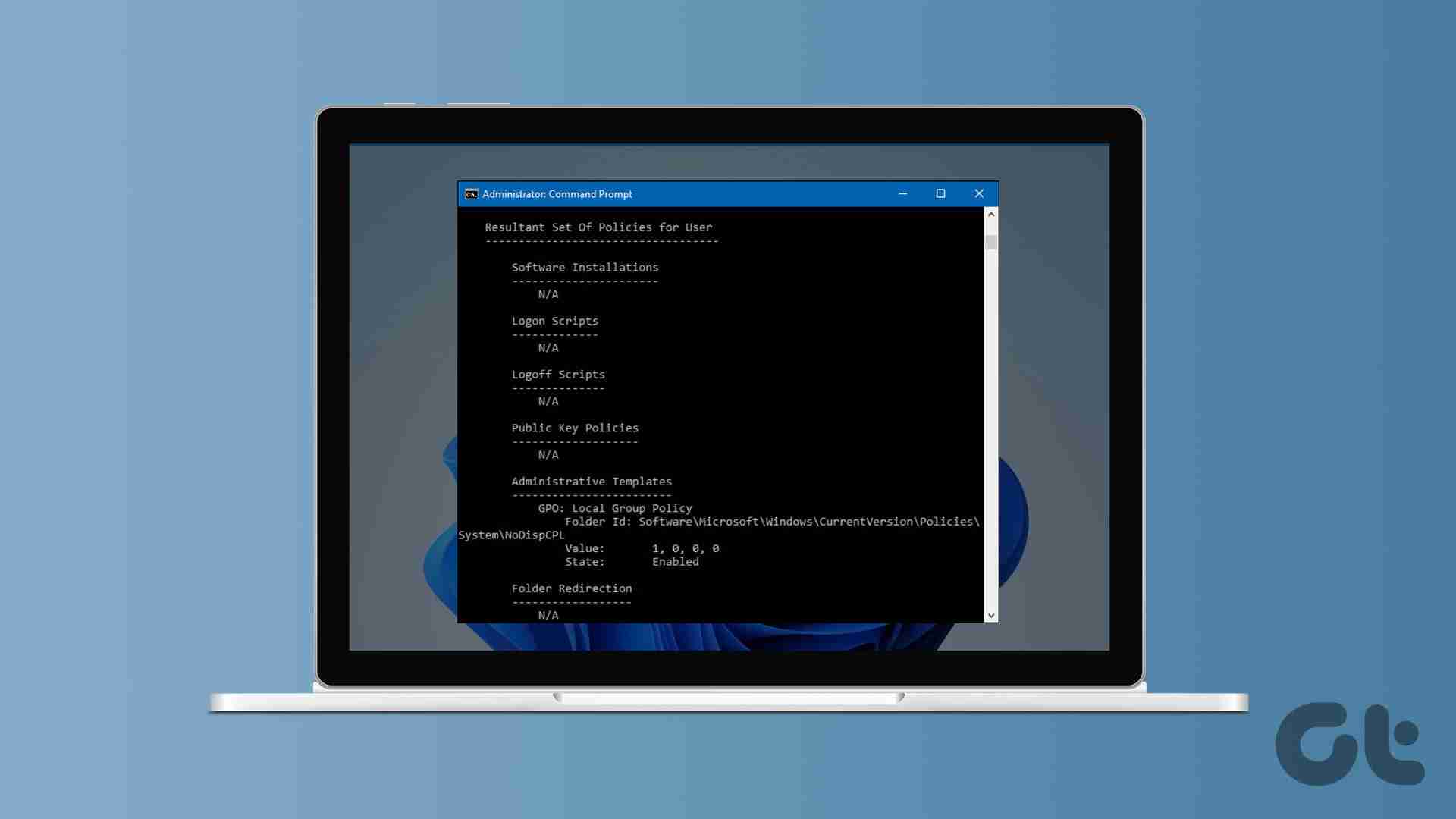Image resolution: width=1456 pixels, height=819 pixels.
Task: Click N/A under Software Installations
Action: pyautogui.click(x=548, y=294)
